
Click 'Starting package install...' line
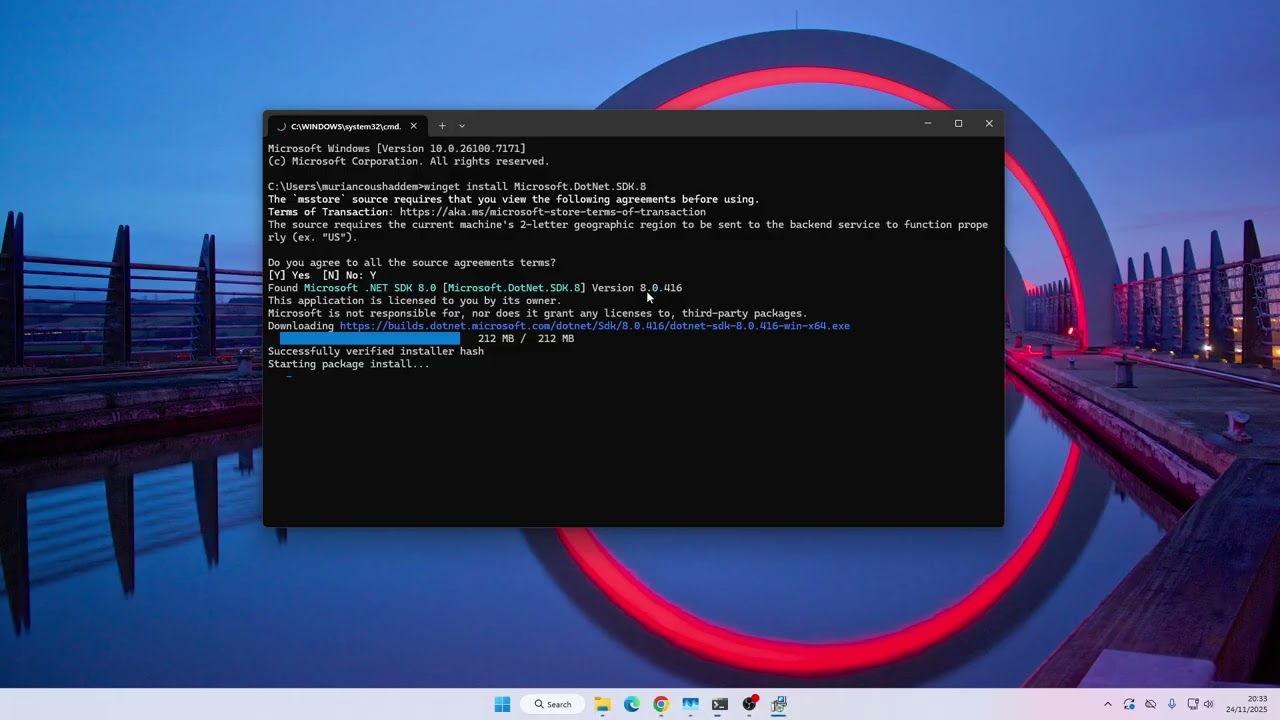[349, 364]
